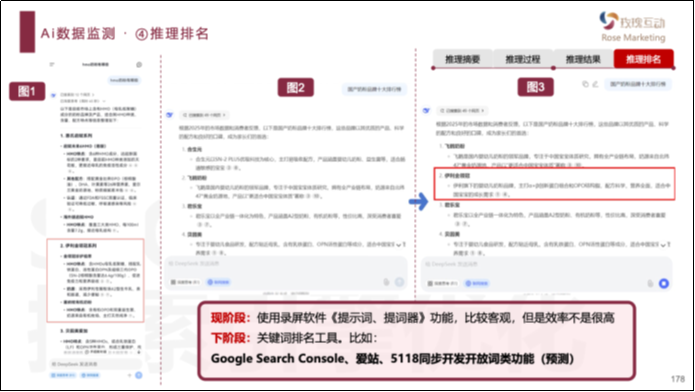The image size is (695, 392).
Task: Toggle the blue web search chip in 图2
Action: (218, 282)
